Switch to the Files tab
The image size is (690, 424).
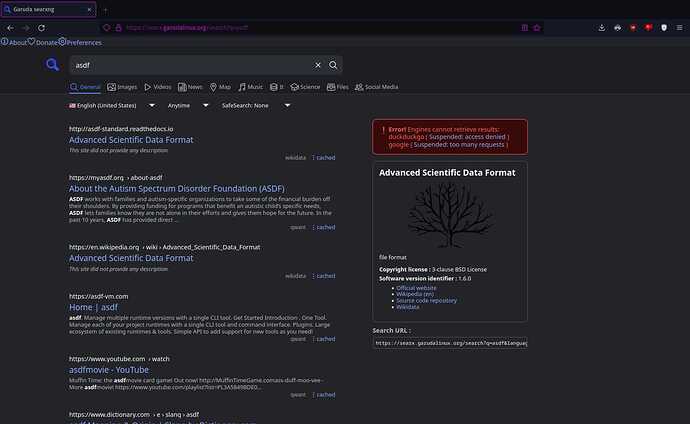coord(338,87)
